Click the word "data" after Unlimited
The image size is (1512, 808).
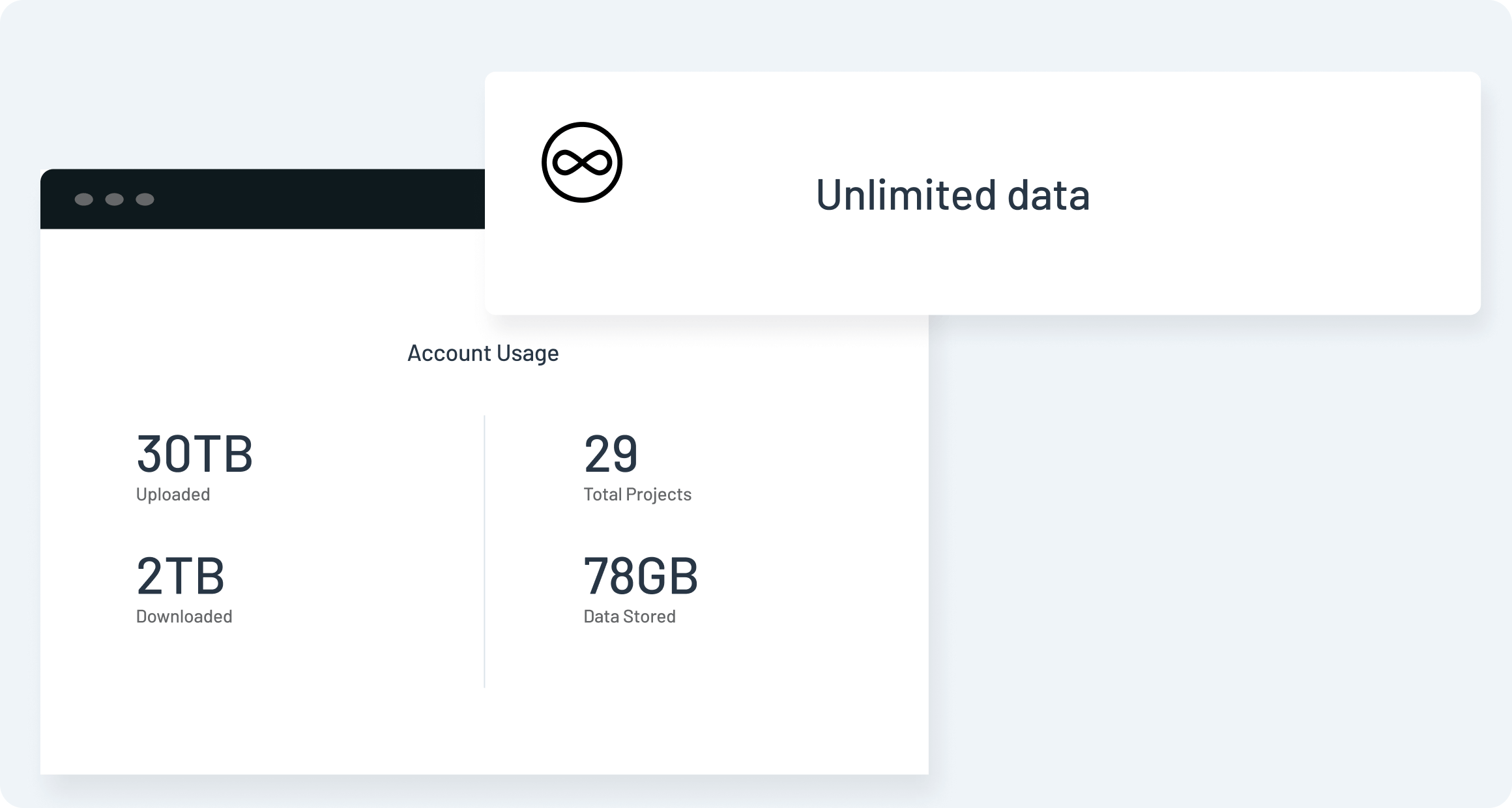pos(1049,194)
